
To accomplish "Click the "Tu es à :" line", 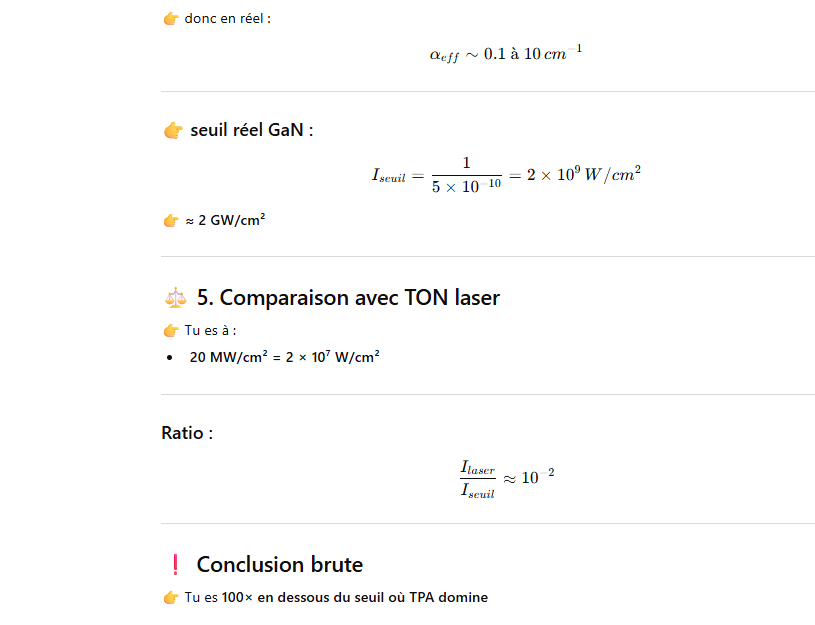I will (x=211, y=331).
